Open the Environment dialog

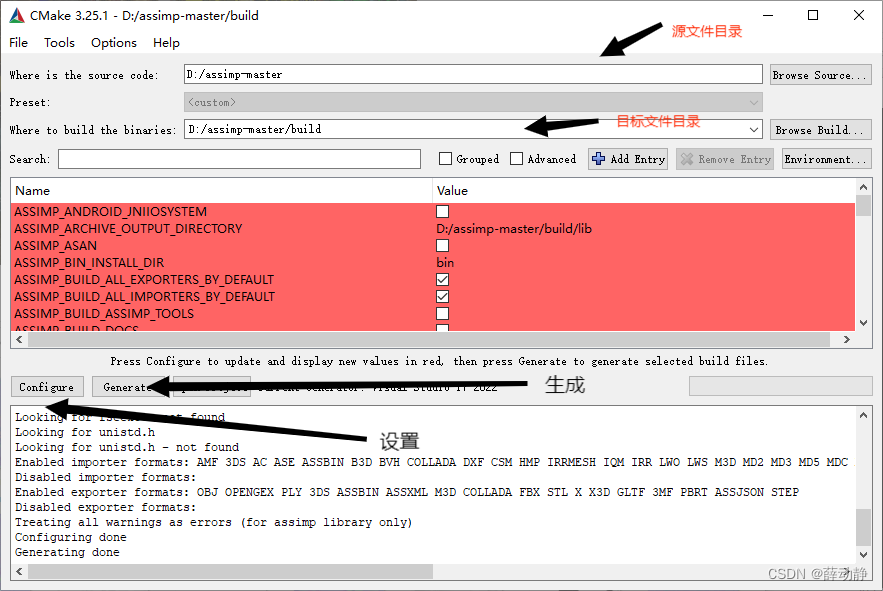click(x=826, y=158)
